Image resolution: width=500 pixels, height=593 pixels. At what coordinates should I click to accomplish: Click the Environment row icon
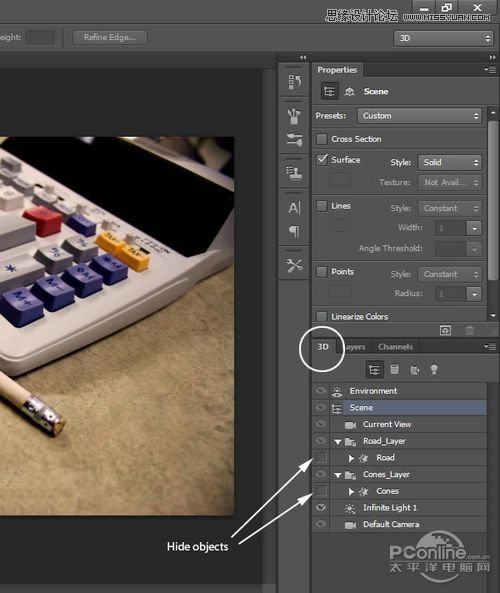(337, 391)
